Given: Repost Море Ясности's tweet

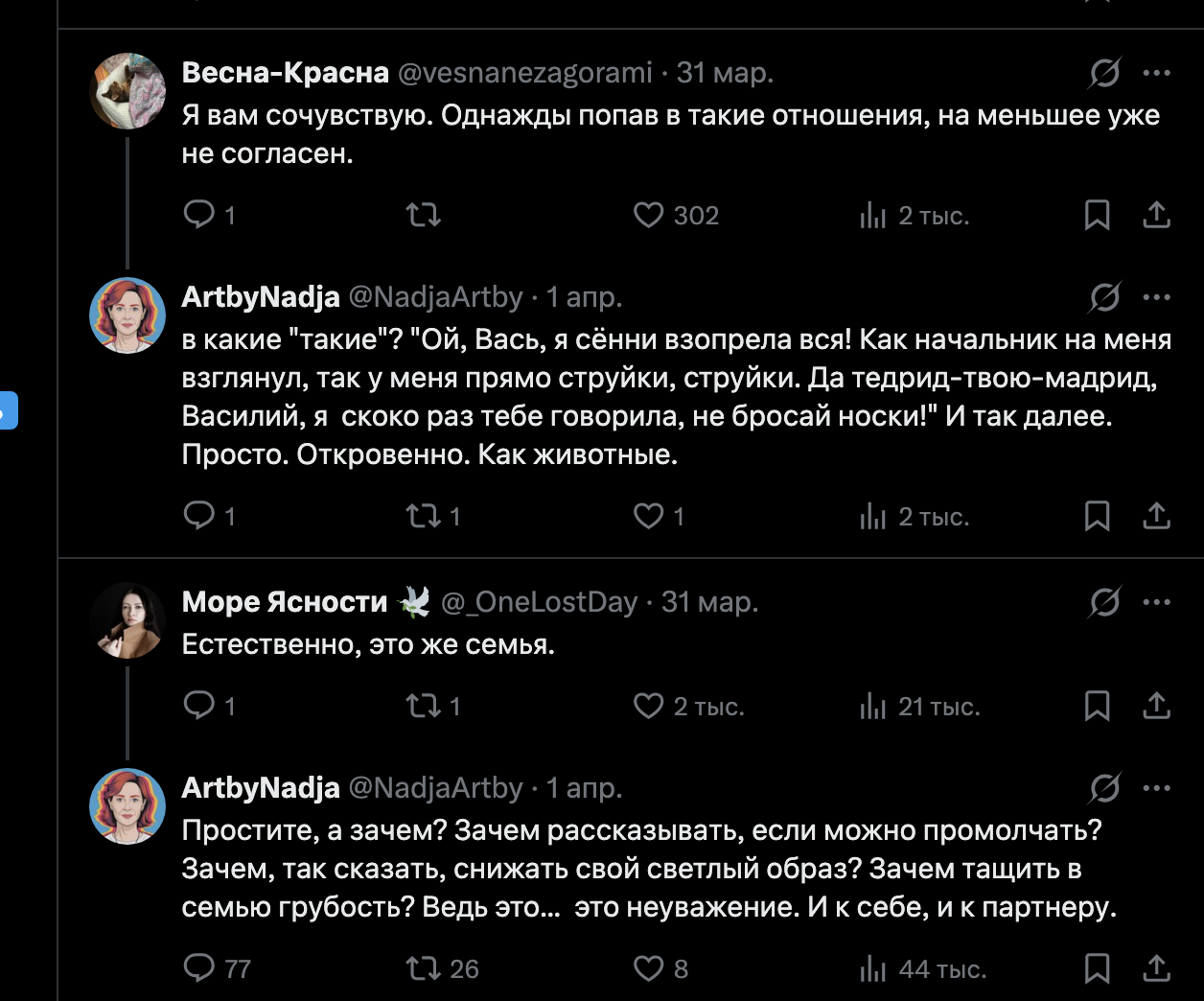Looking at the screenshot, I should point(423,707).
